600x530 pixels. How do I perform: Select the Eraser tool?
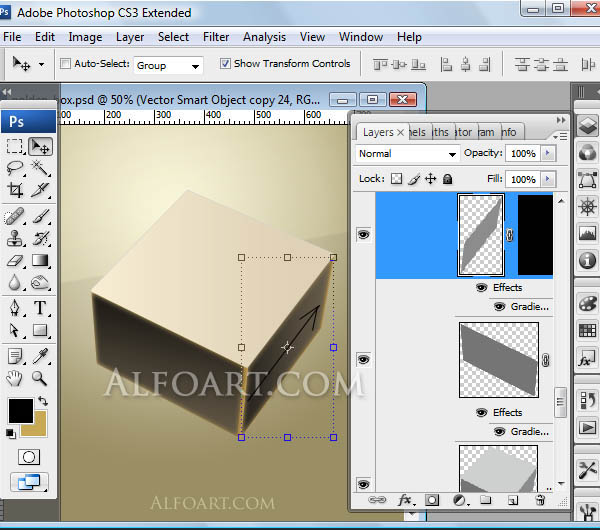pos(15,261)
